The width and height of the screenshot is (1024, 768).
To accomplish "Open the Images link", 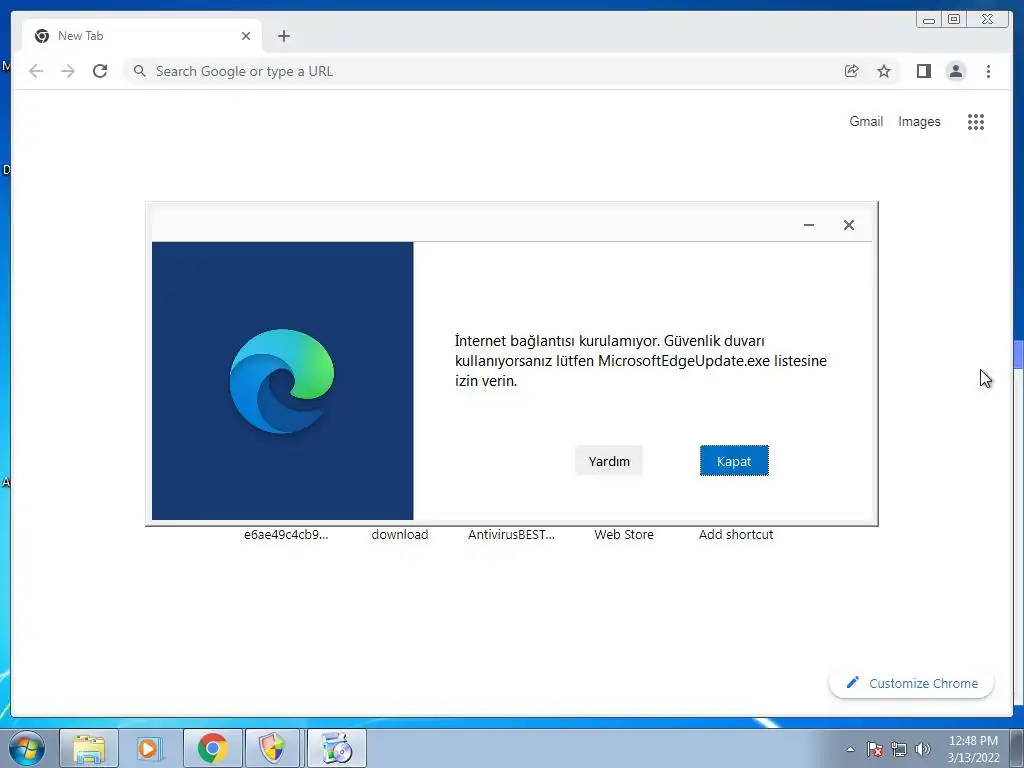I will pyautogui.click(x=919, y=121).
